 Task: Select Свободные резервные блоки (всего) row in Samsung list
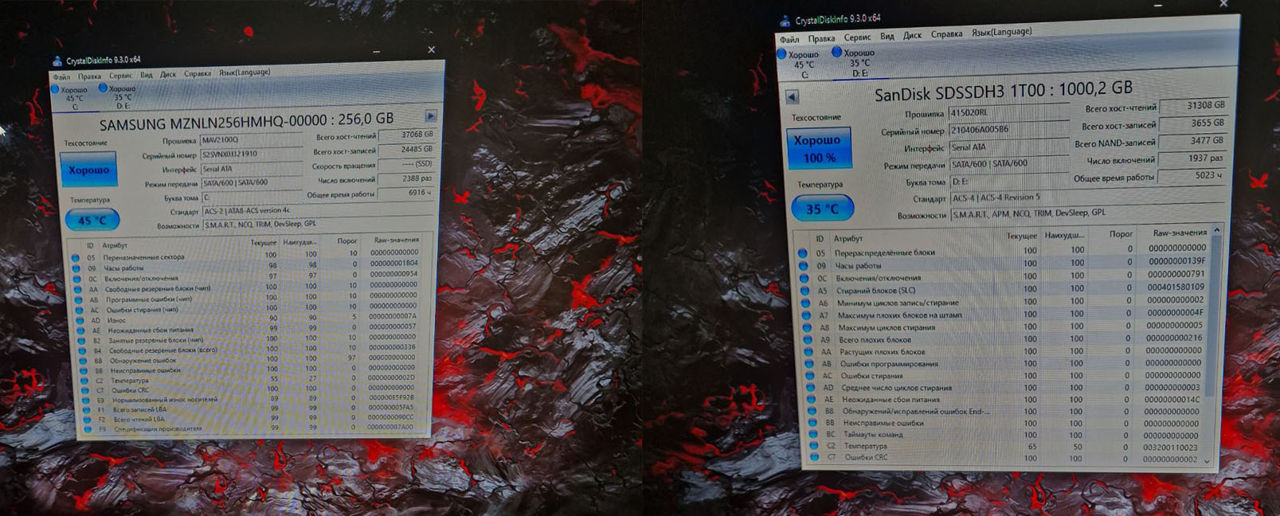248,348
